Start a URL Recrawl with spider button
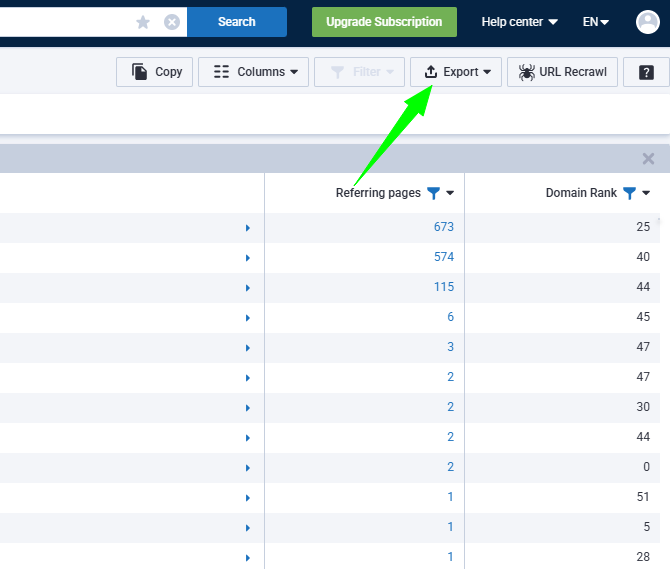The image size is (670, 569). [x=562, y=72]
